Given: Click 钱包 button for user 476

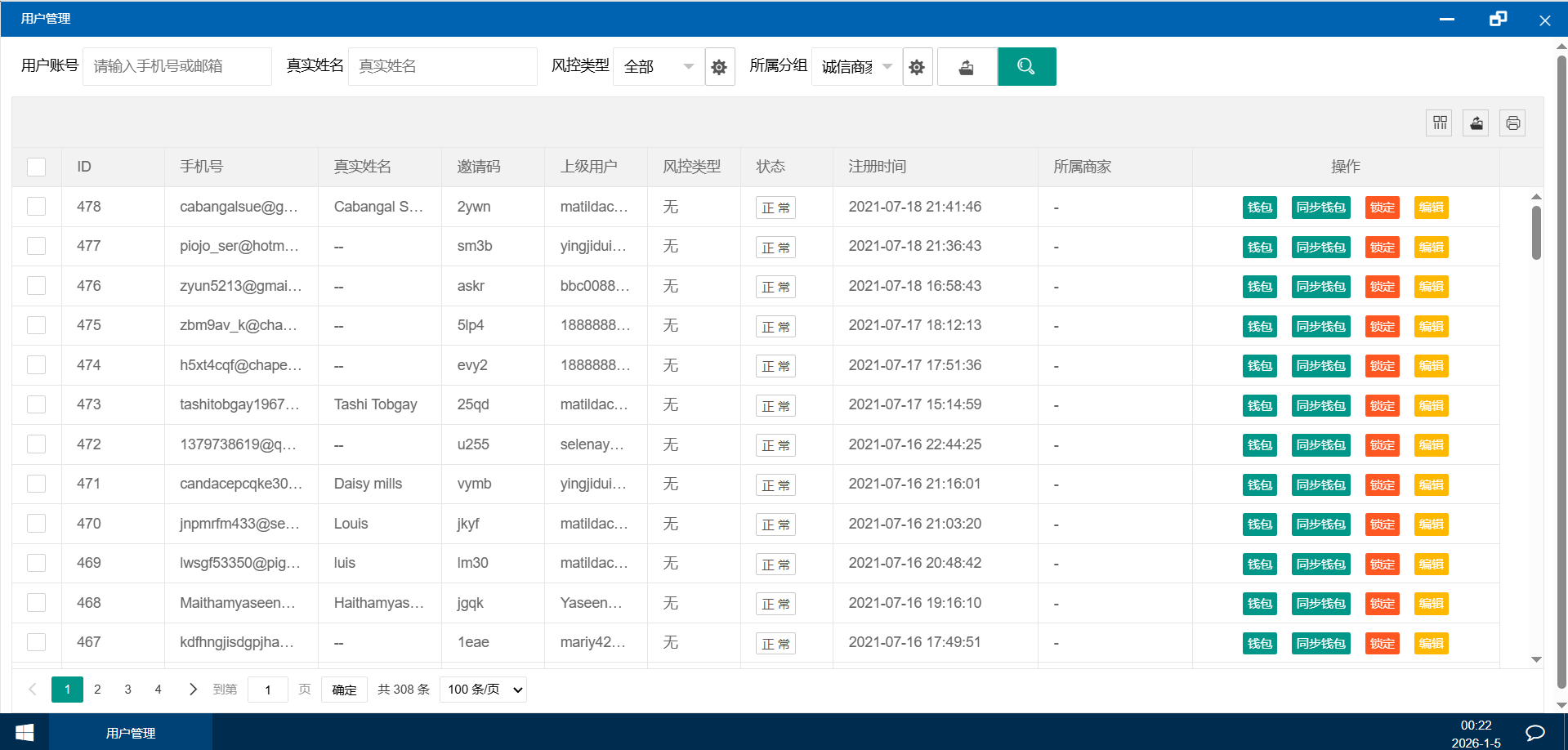Looking at the screenshot, I should [1259, 287].
